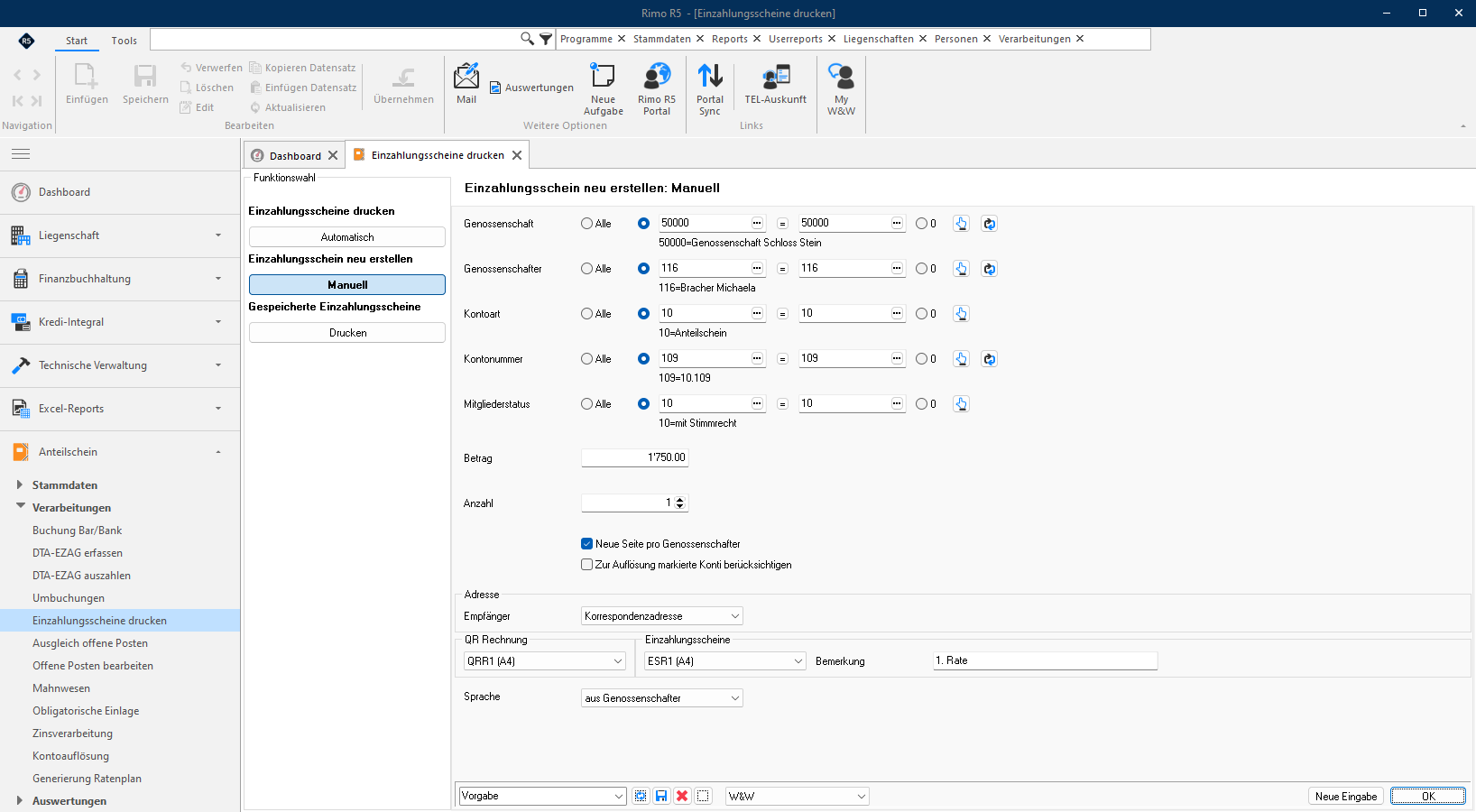This screenshot has height=812, width=1476.
Task: Open Liegenschaften quick menu
Action: tap(879, 39)
